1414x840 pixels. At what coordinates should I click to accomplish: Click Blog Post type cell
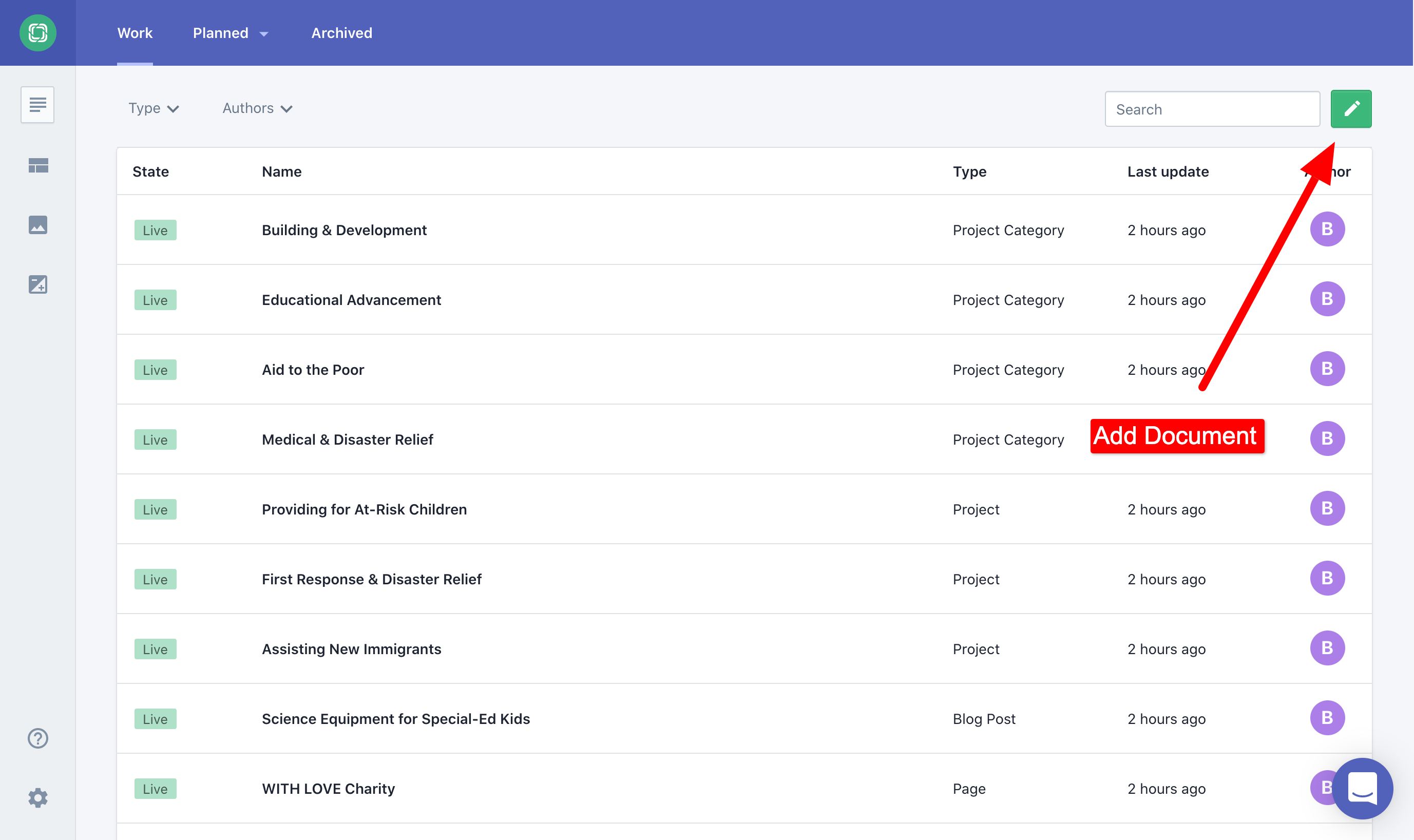pos(984,719)
